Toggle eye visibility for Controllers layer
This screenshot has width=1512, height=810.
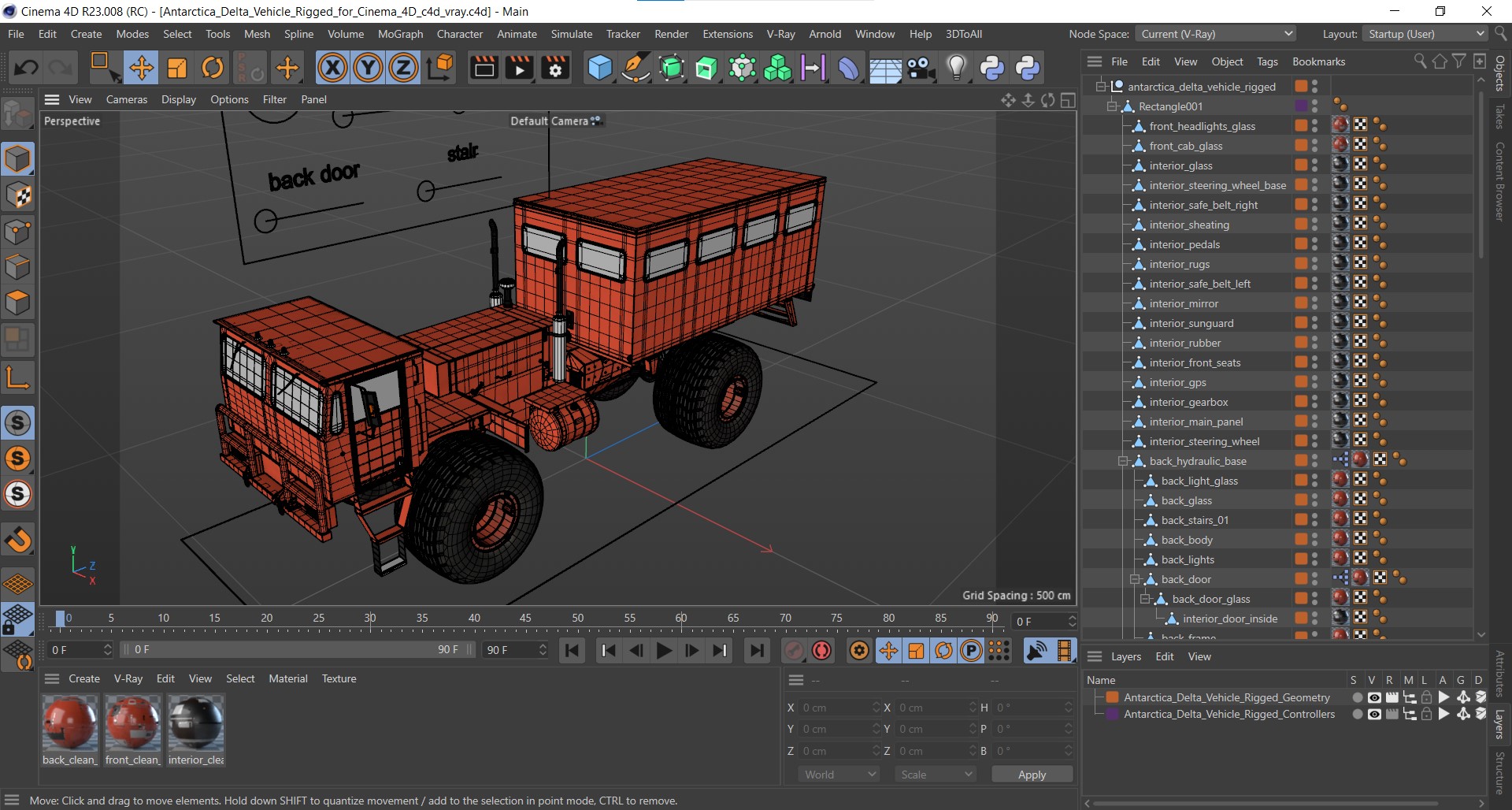tap(1374, 714)
